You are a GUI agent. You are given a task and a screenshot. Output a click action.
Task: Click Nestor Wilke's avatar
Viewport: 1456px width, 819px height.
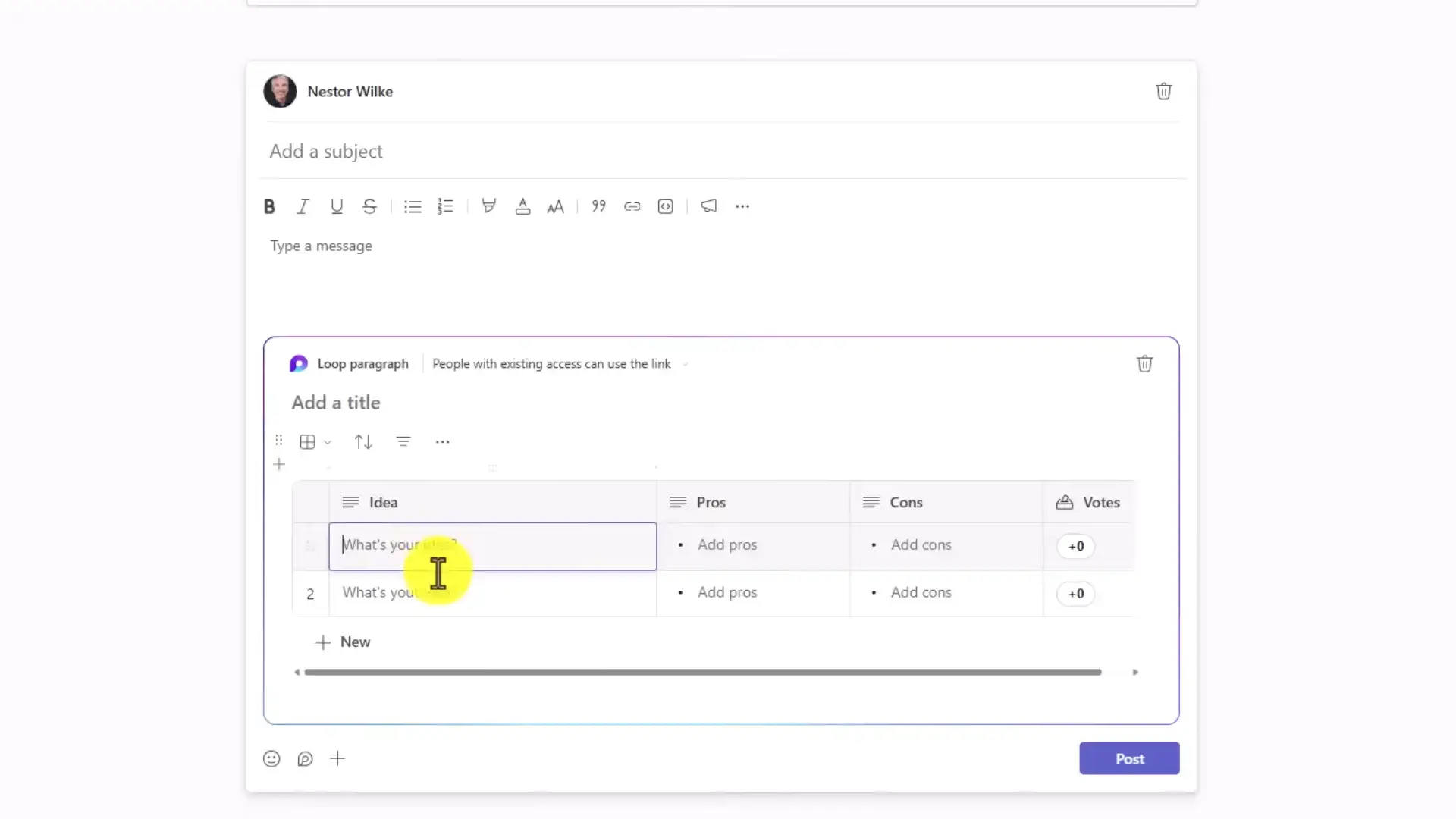click(280, 92)
